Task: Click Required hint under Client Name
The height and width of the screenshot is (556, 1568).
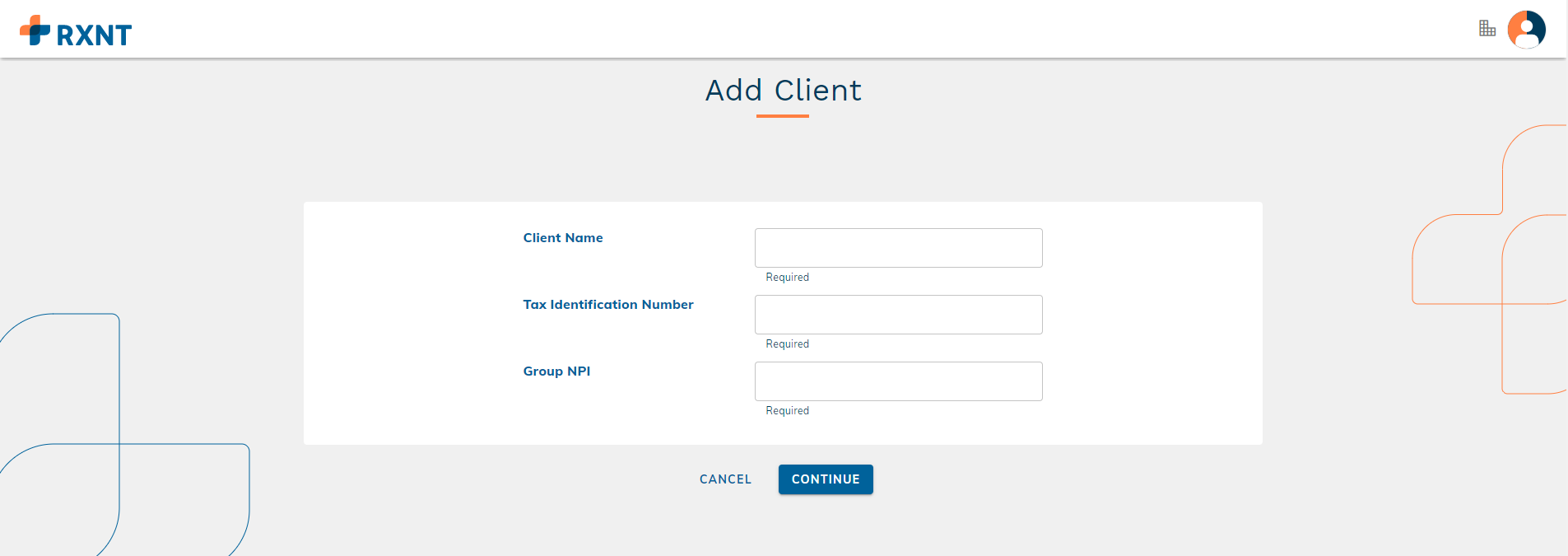Action: [788, 278]
